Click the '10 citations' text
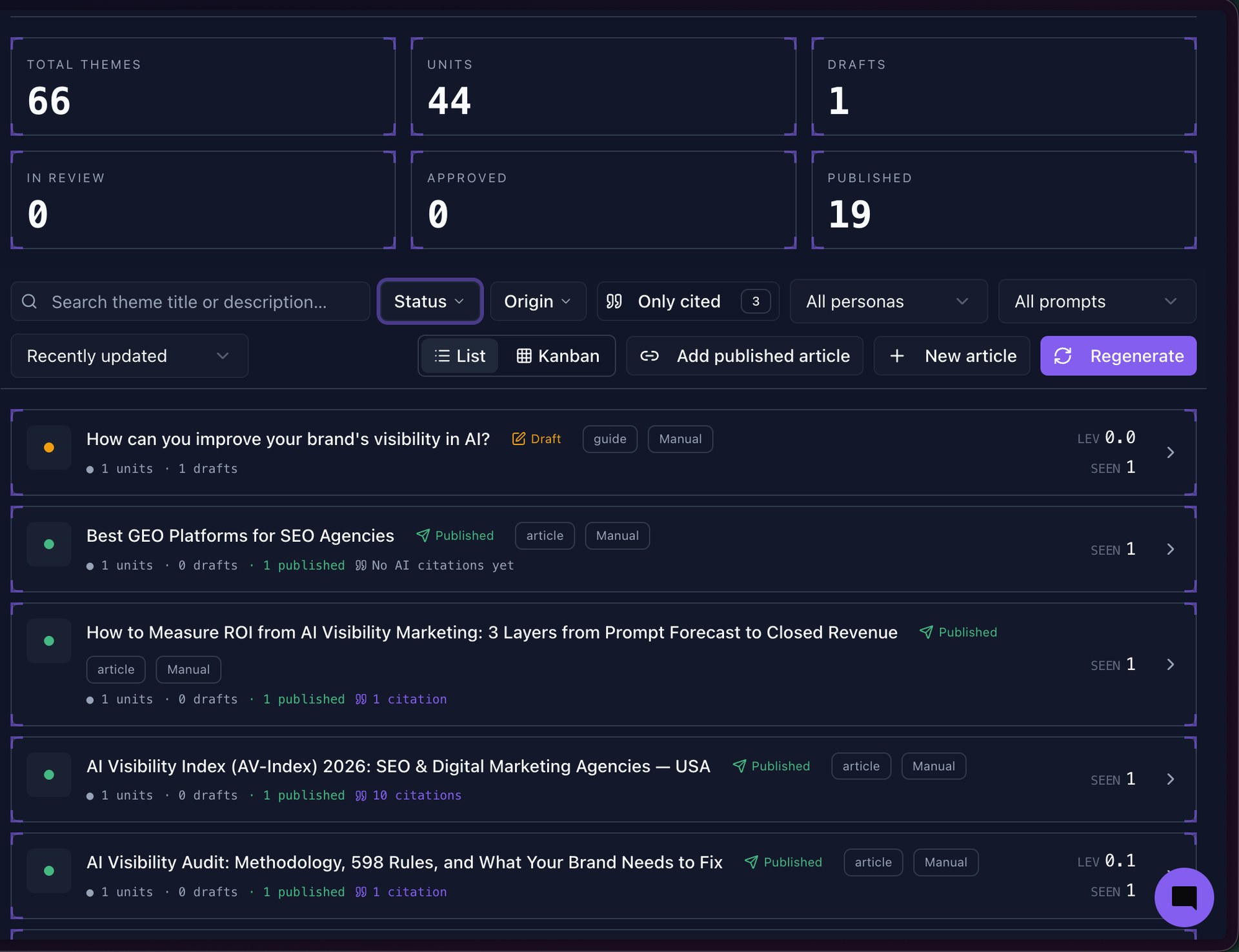1239x952 pixels. 417,795
